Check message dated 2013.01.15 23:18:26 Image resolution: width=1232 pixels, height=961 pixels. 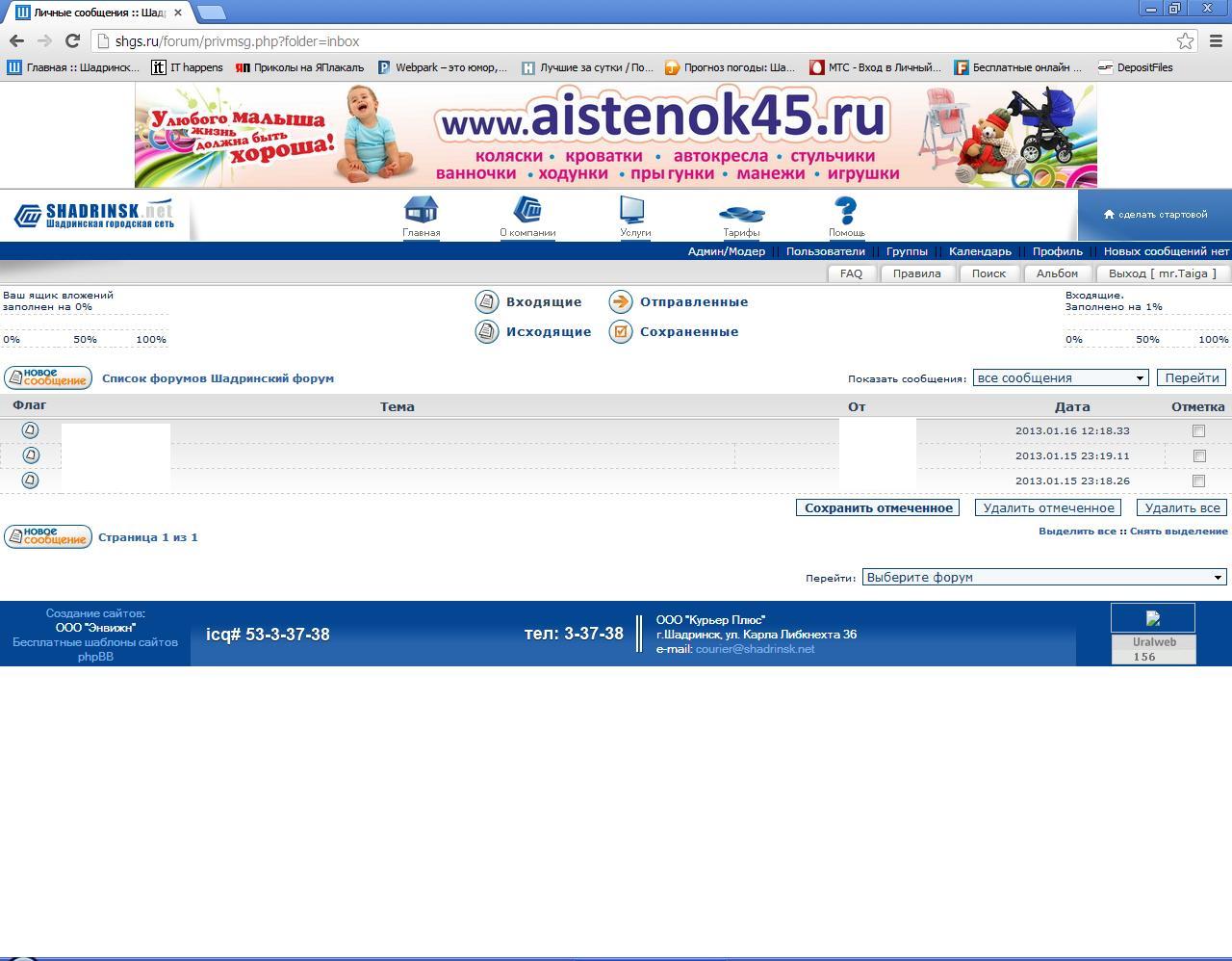click(1198, 480)
